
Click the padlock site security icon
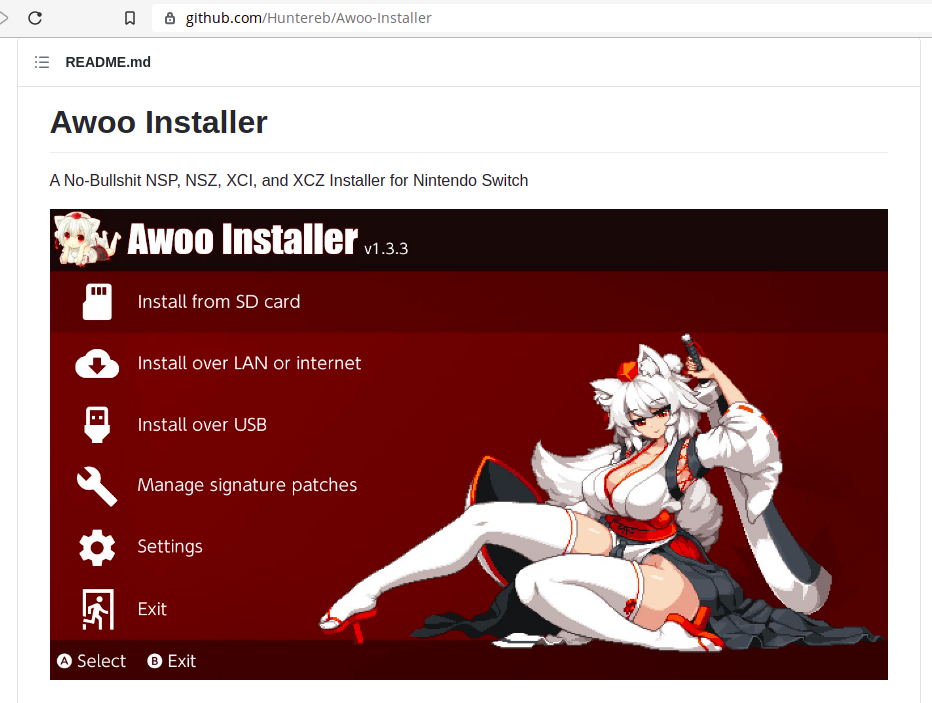[x=169, y=18]
